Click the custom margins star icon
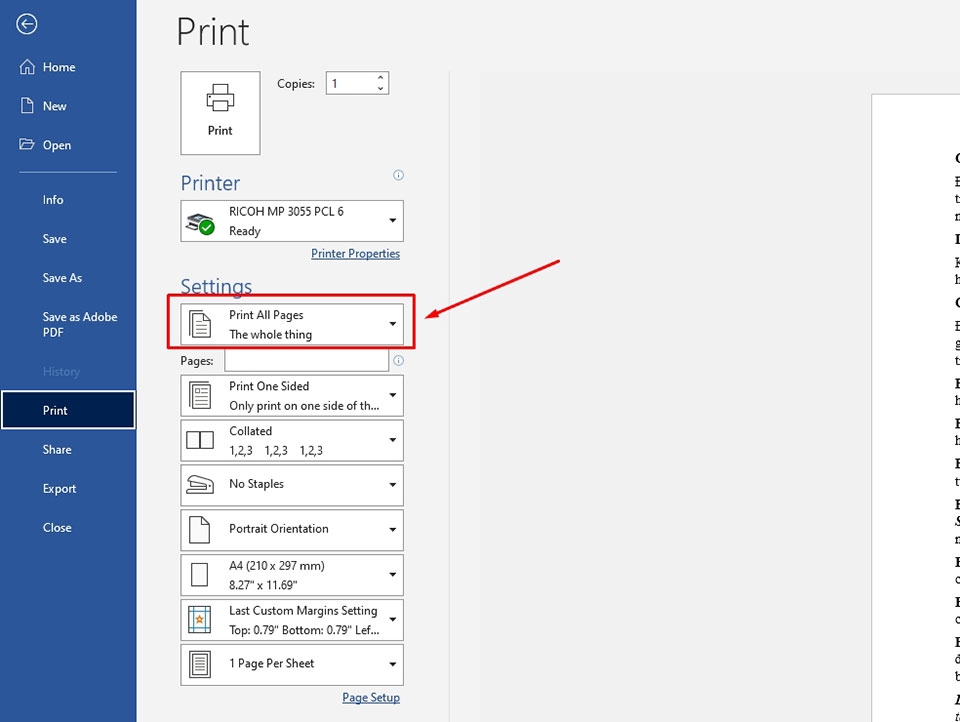960x722 pixels. click(200, 619)
